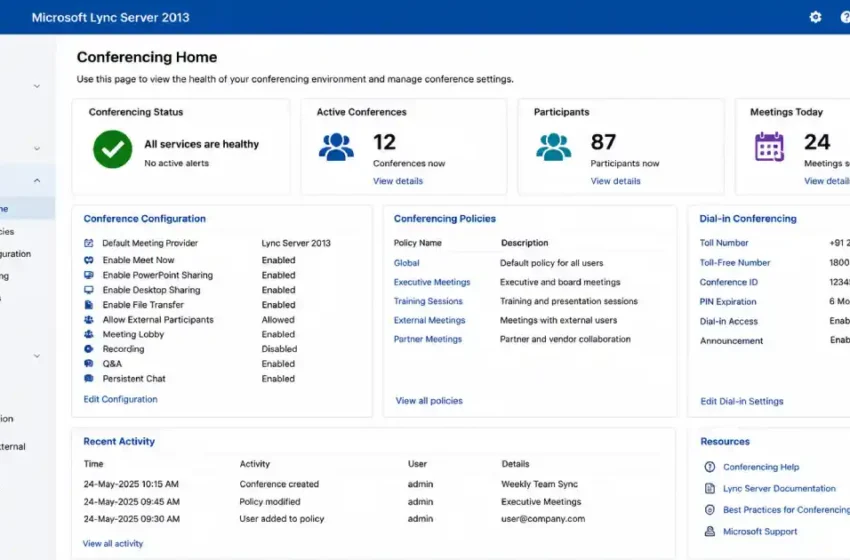Expand the second sidebar section chevron

pyautogui.click(x=37, y=149)
